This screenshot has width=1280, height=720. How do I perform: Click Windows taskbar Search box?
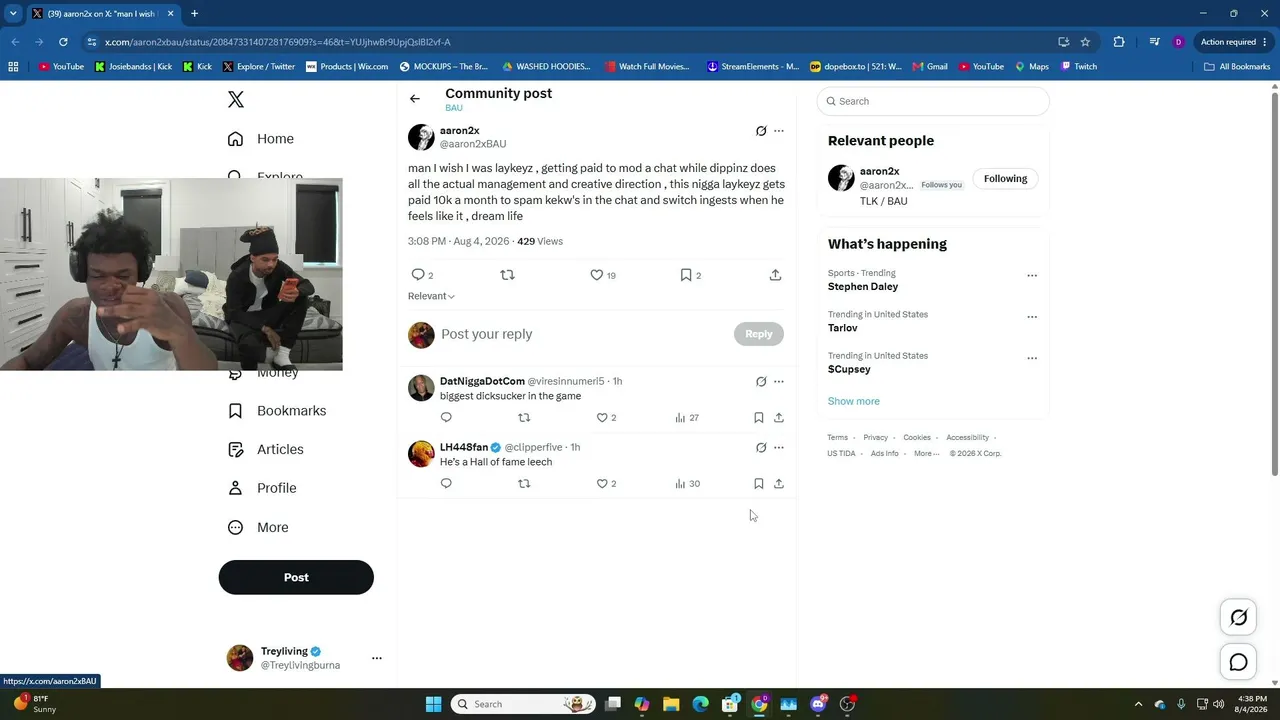tap(522, 704)
